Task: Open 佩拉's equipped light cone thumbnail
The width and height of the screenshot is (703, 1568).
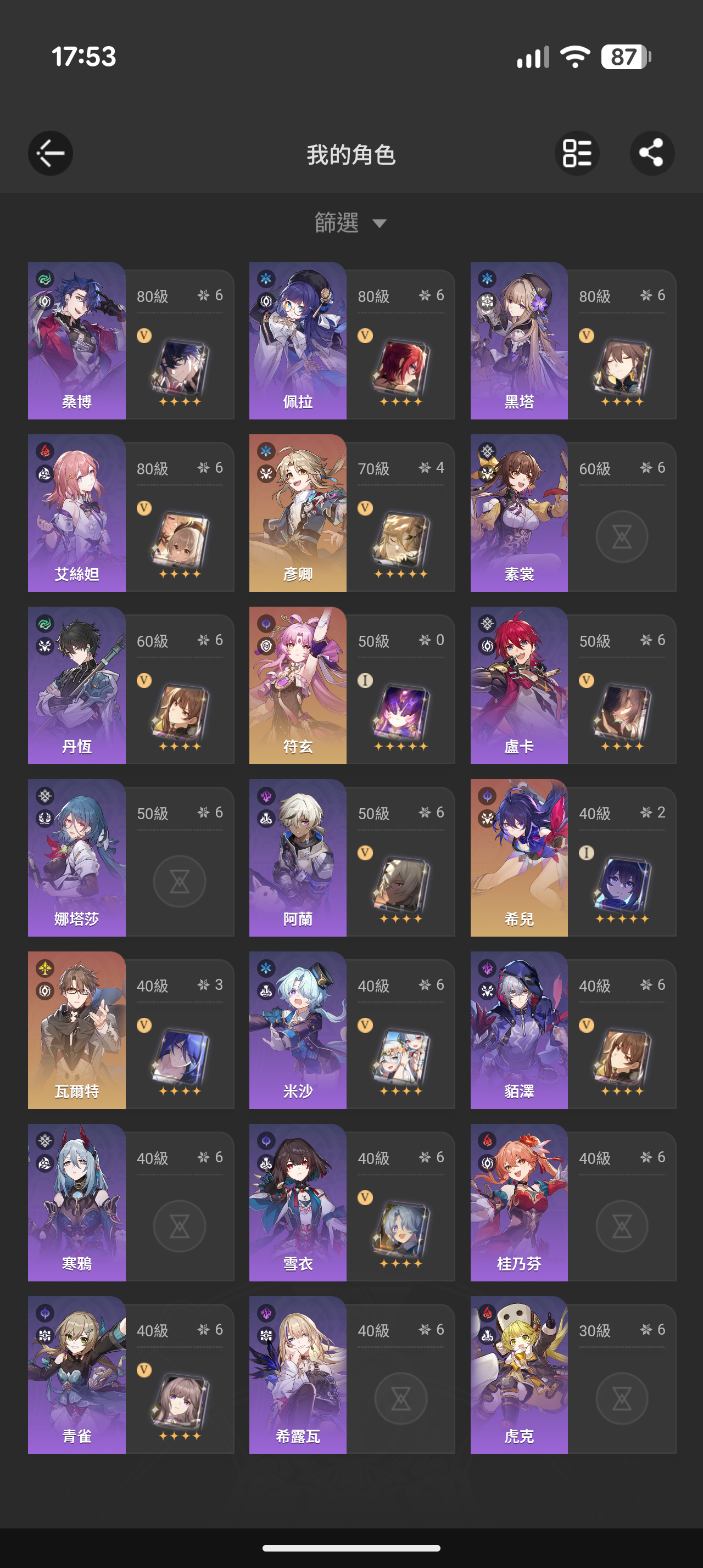Action: tap(400, 368)
